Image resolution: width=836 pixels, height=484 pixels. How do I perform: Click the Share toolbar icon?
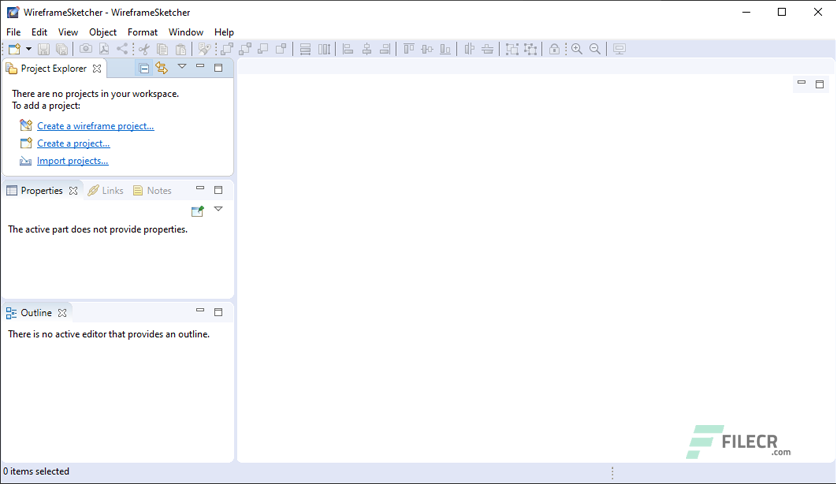click(122, 49)
